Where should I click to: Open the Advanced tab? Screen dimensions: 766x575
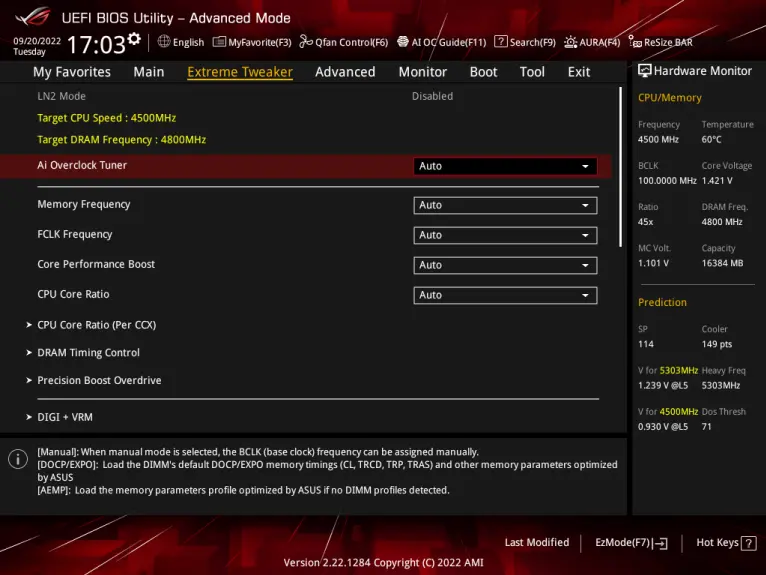point(345,72)
